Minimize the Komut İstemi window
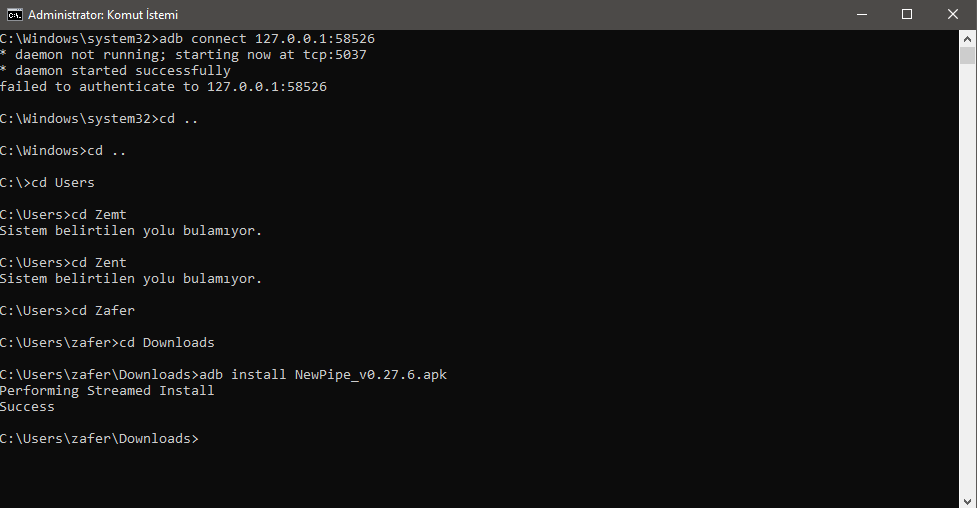 (862, 14)
